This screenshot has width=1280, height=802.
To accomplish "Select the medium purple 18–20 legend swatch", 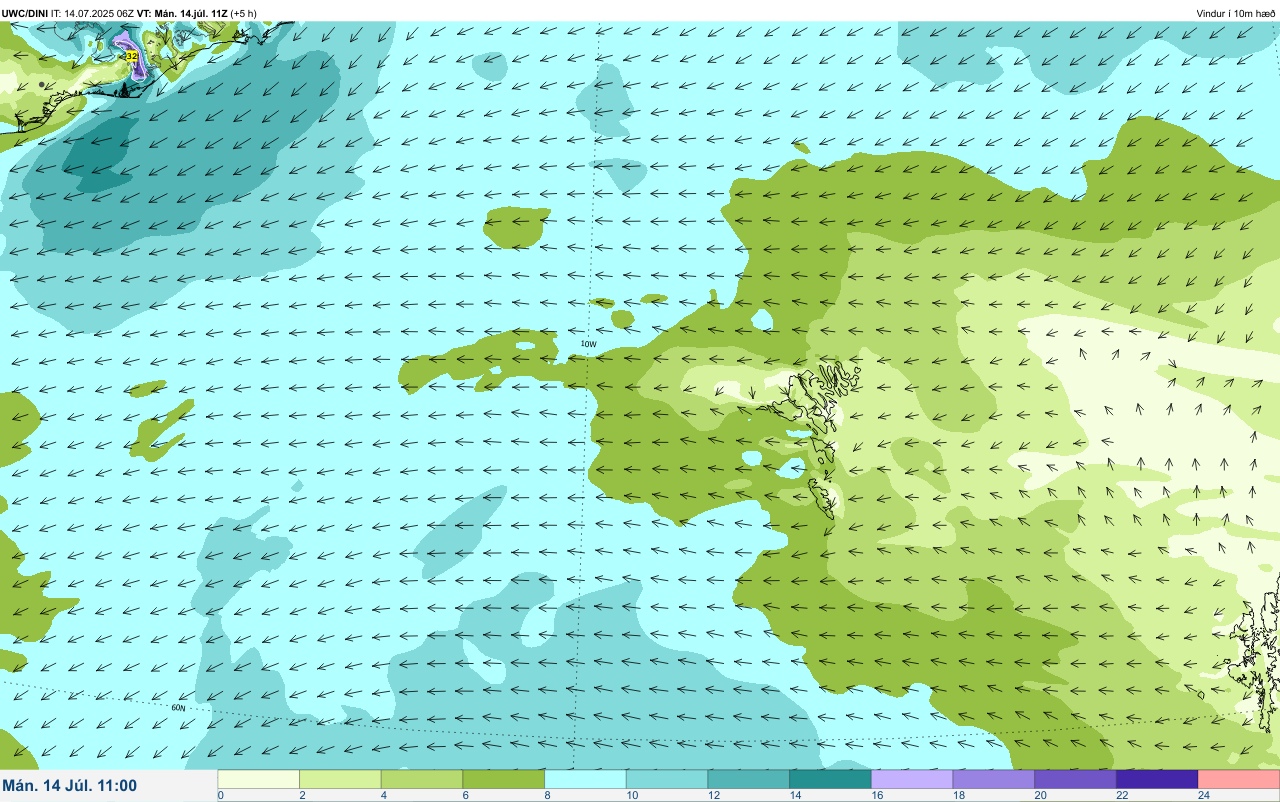I will (x=994, y=779).
